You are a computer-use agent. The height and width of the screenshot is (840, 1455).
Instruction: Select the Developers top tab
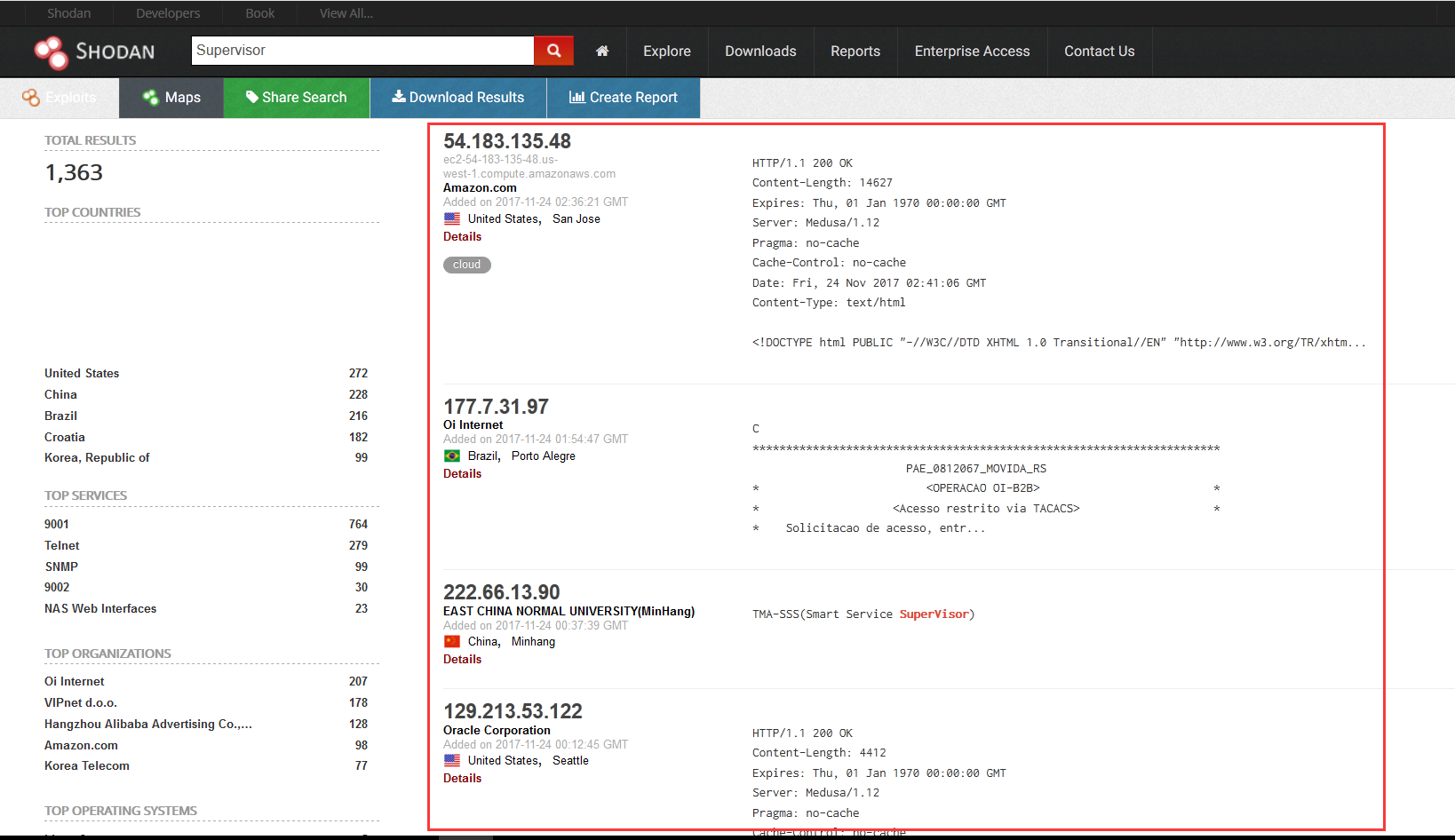coord(168,13)
